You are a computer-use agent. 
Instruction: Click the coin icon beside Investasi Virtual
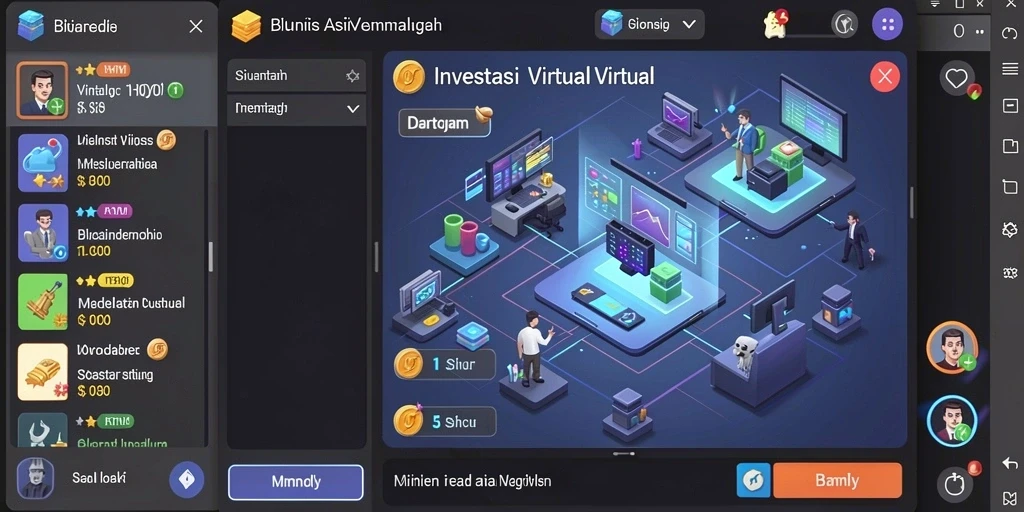[x=409, y=77]
